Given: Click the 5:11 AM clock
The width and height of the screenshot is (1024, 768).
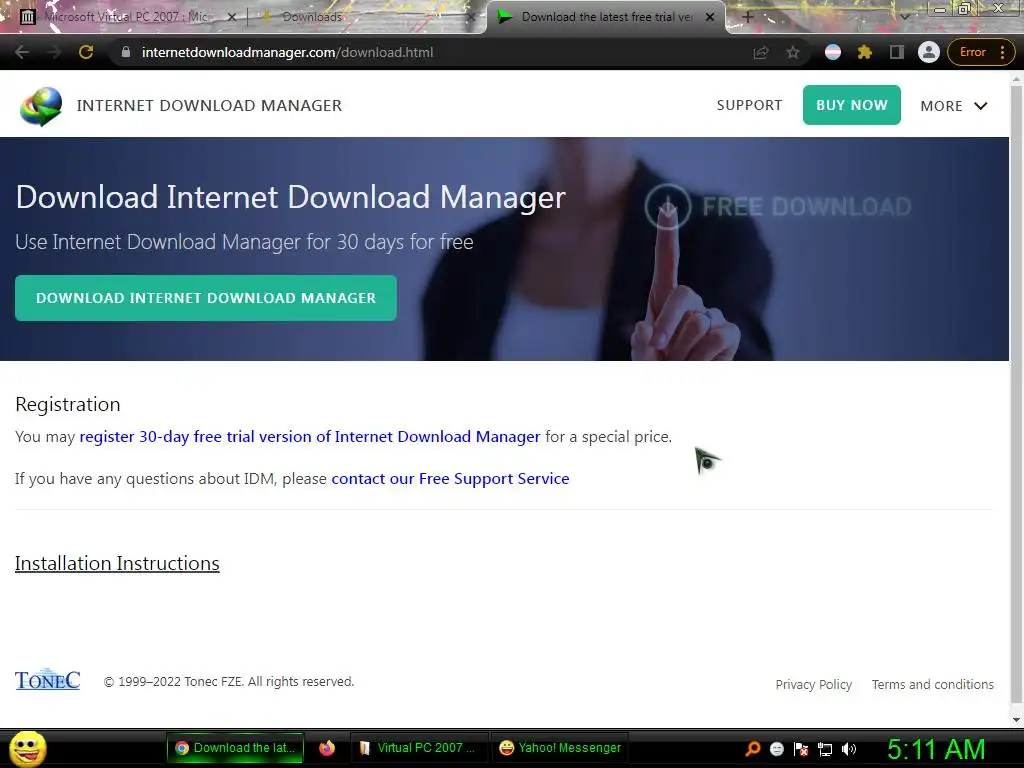Looking at the screenshot, I should click(936, 749).
